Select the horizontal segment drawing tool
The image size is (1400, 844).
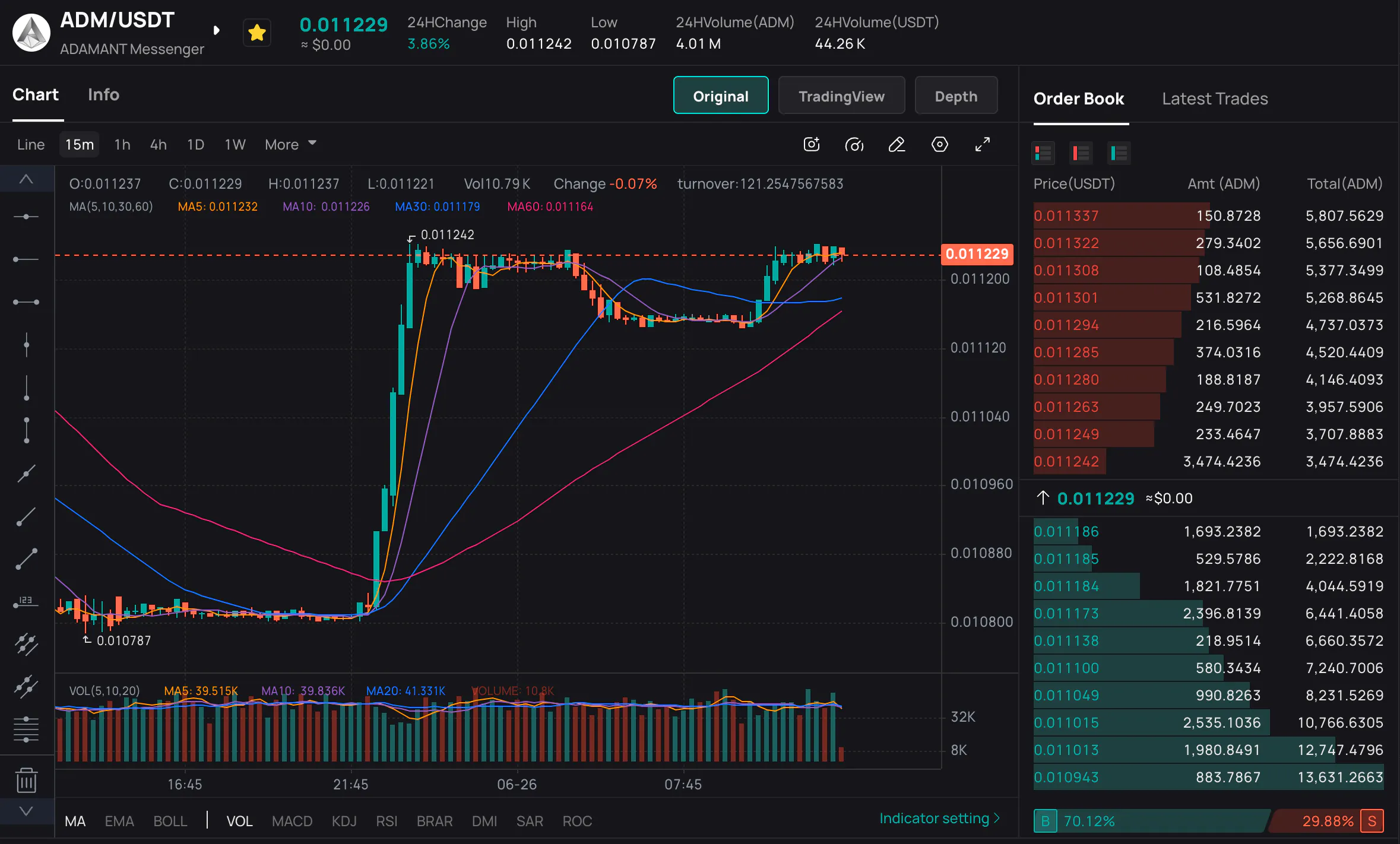26,302
